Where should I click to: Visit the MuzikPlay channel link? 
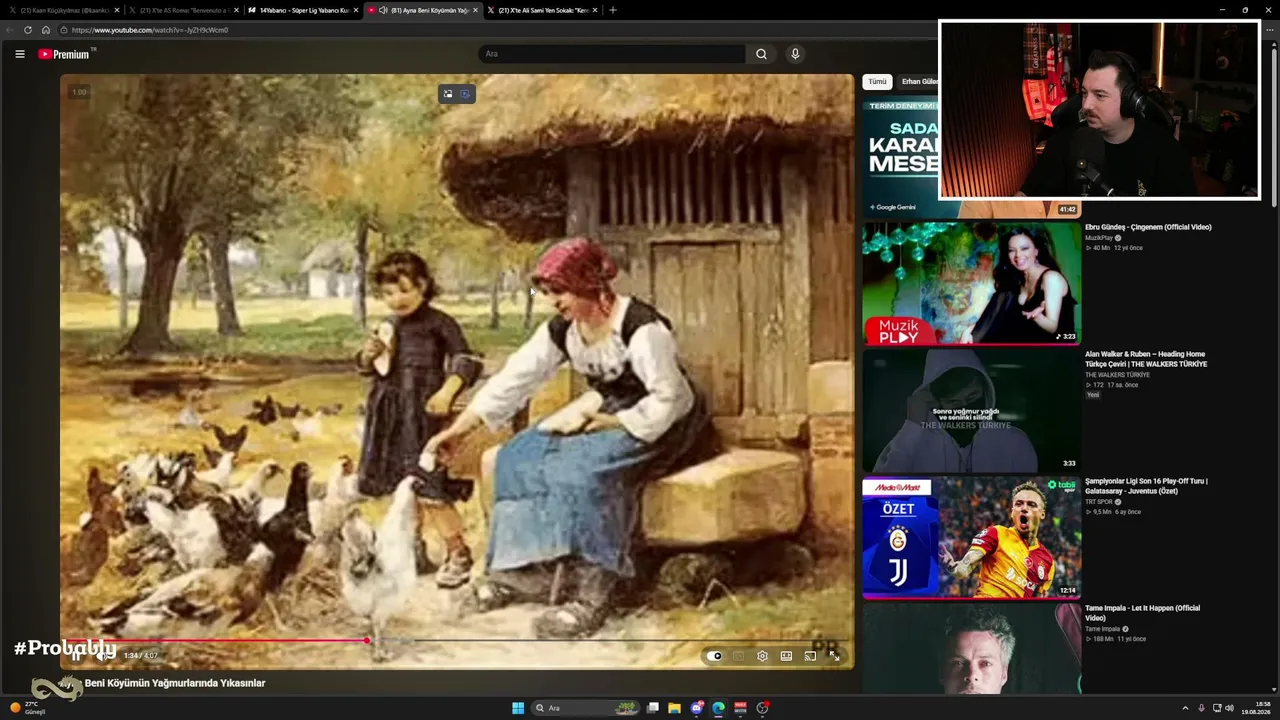(1099, 238)
